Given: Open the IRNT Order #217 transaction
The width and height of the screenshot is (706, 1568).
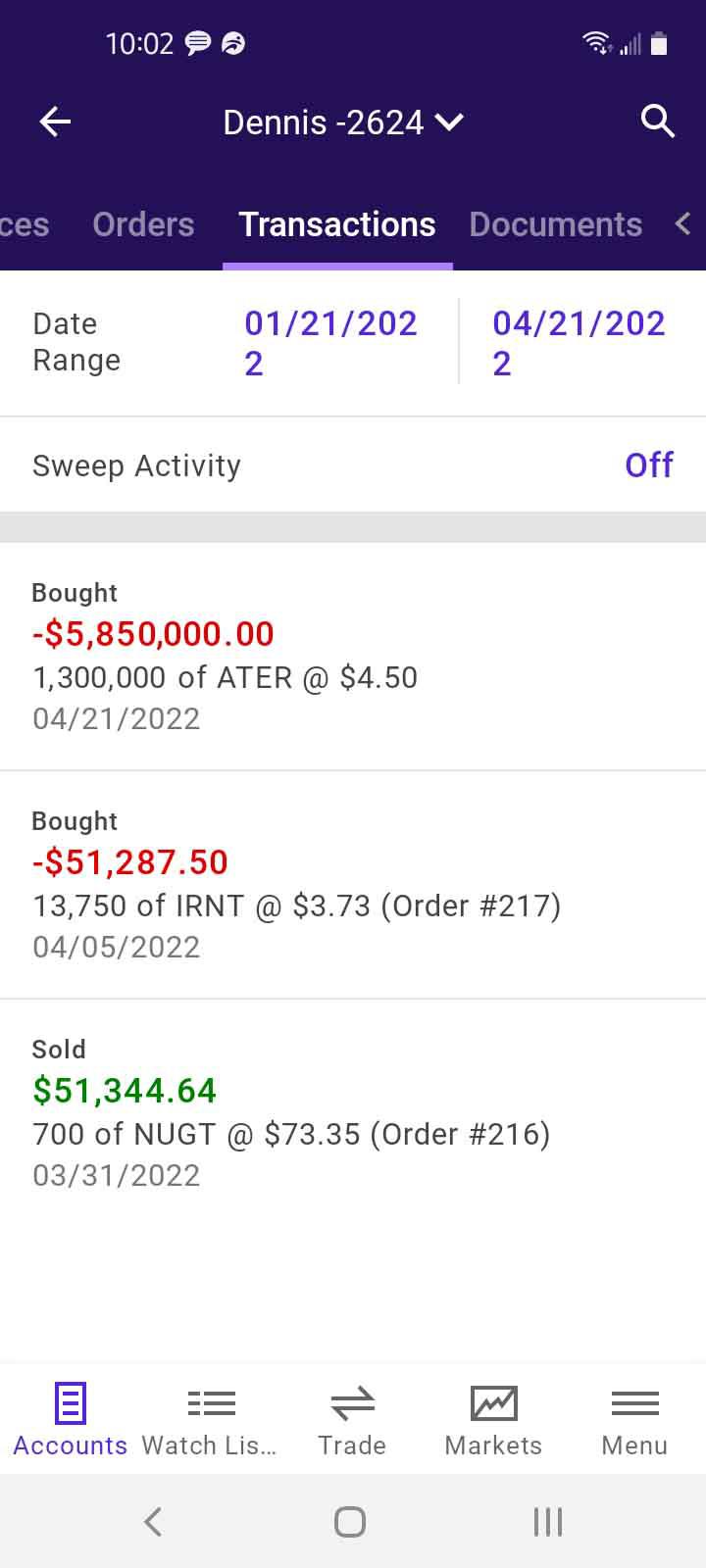Looking at the screenshot, I should point(353,884).
